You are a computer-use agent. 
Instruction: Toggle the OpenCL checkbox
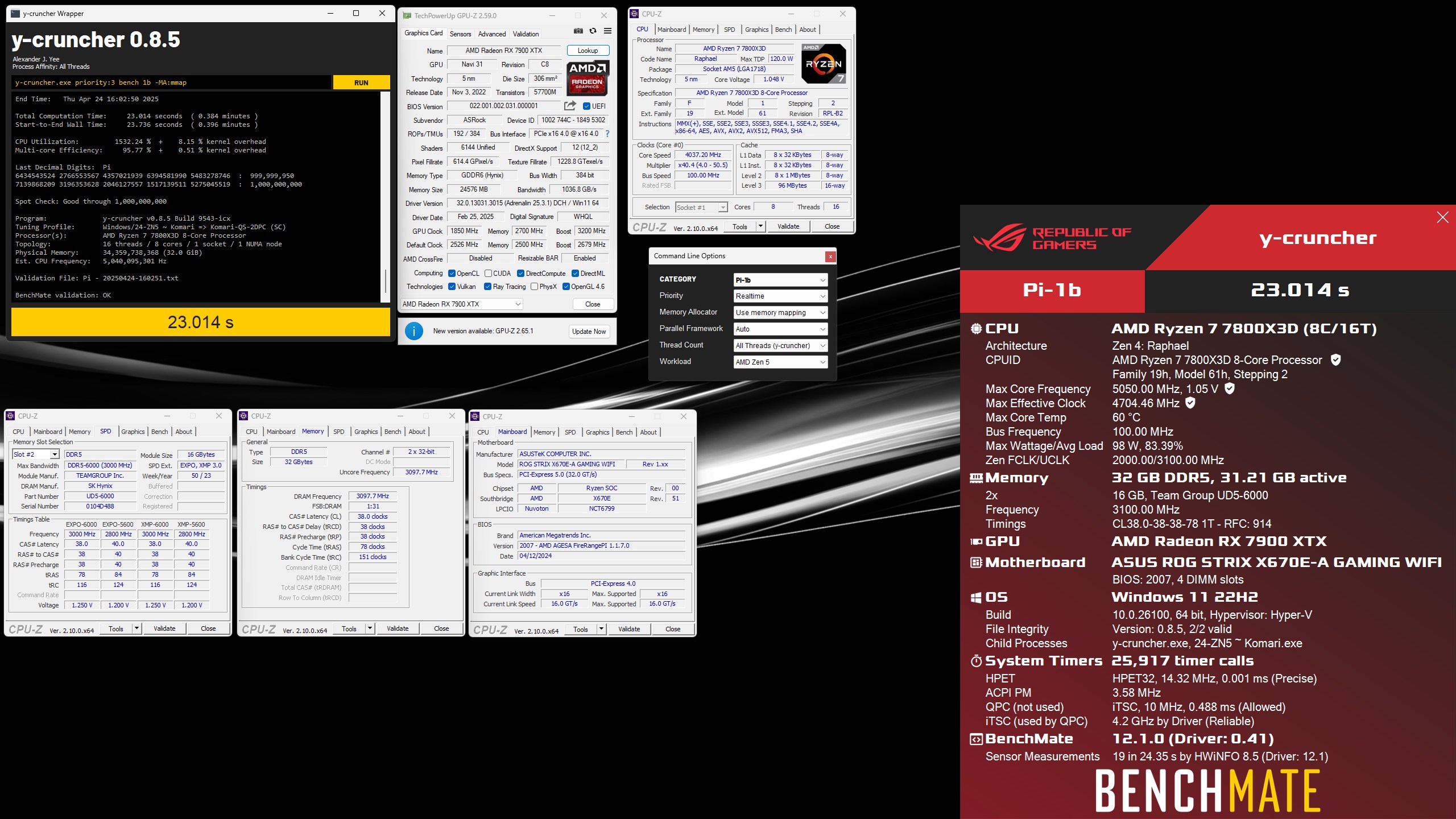pyautogui.click(x=452, y=274)
